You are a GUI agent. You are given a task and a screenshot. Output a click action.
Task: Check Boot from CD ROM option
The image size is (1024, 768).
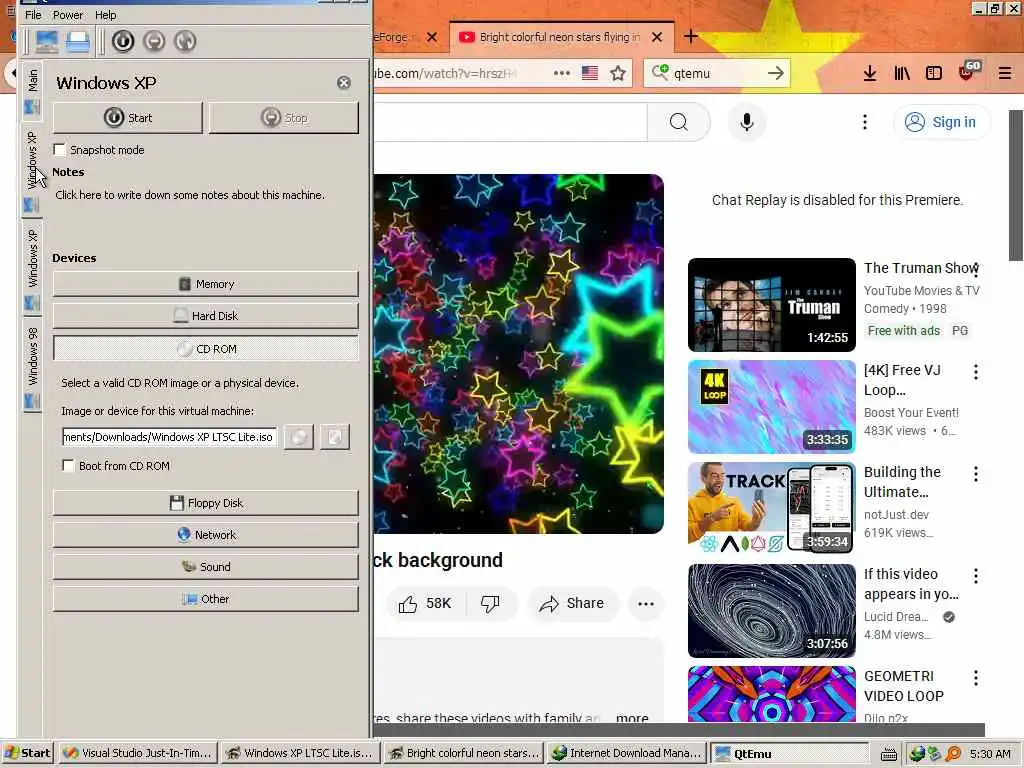pos(68,465)
